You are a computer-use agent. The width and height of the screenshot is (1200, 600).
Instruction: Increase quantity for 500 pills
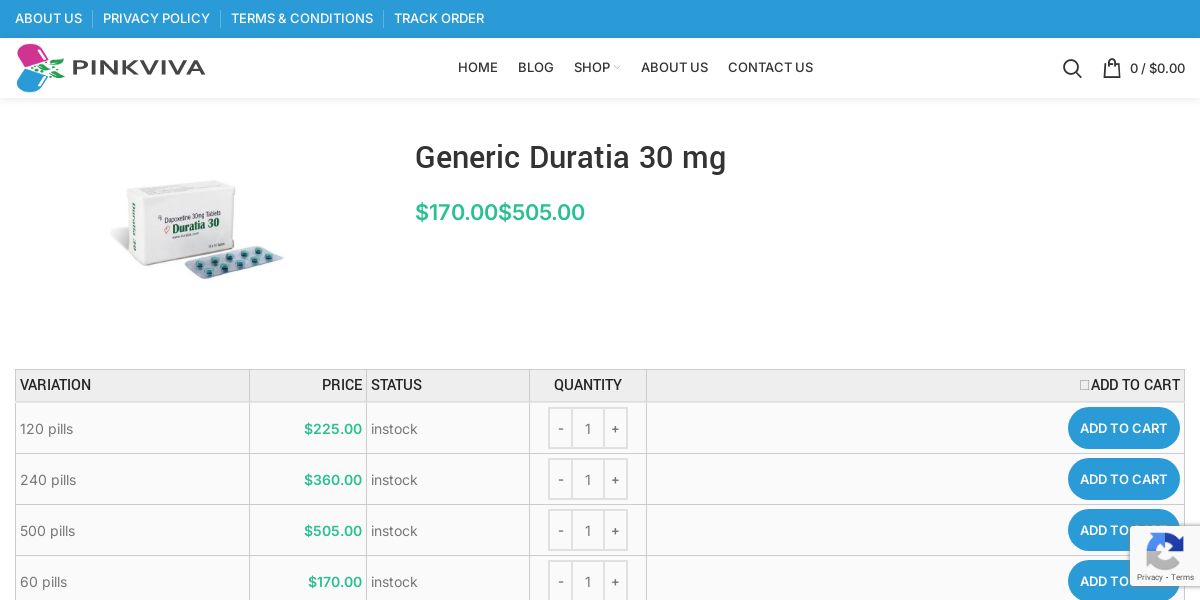615,530
